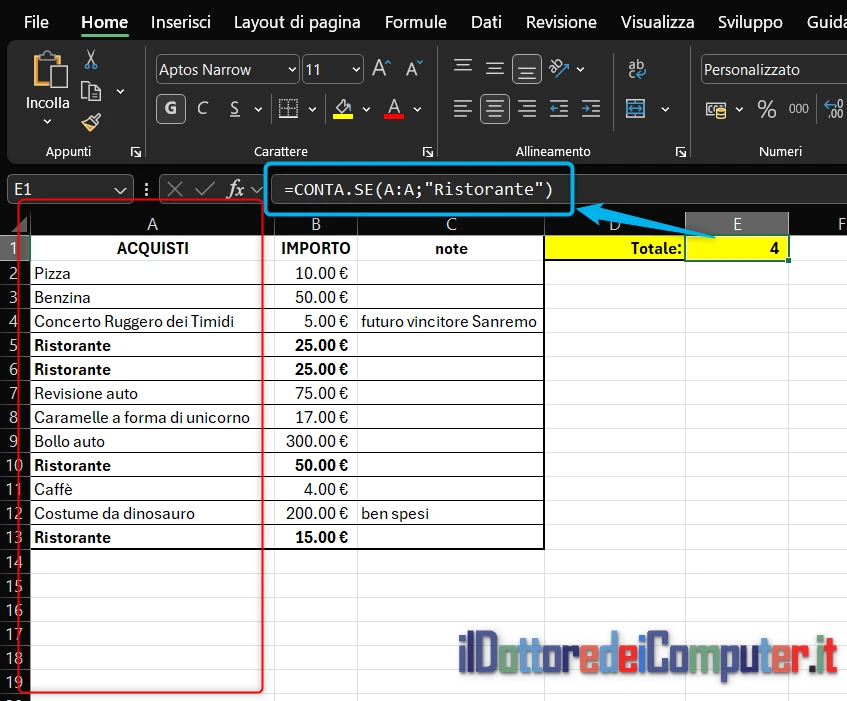847x701 pixels.
Task: Expand underline style options arrow
Action: point(258,109)
